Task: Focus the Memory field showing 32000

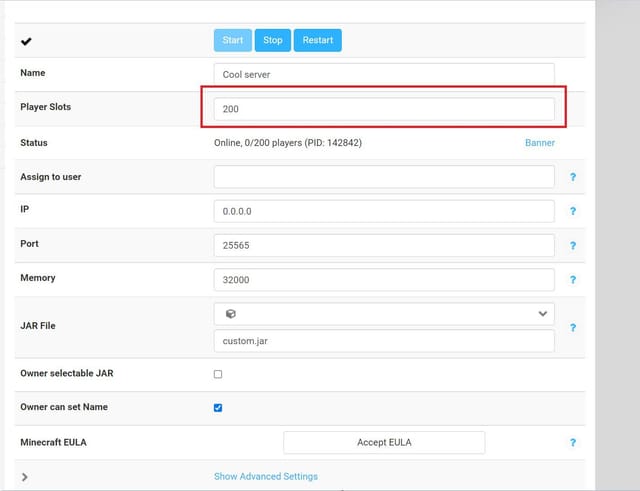Action: [384, 280]
